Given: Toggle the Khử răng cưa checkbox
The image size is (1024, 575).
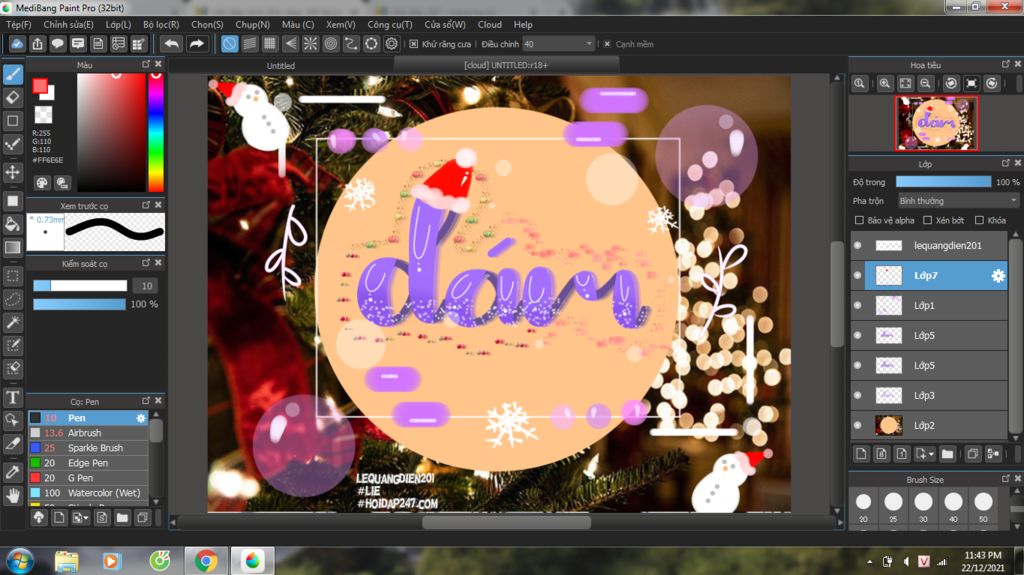Looking at the screenshot, I should [413, 44].
